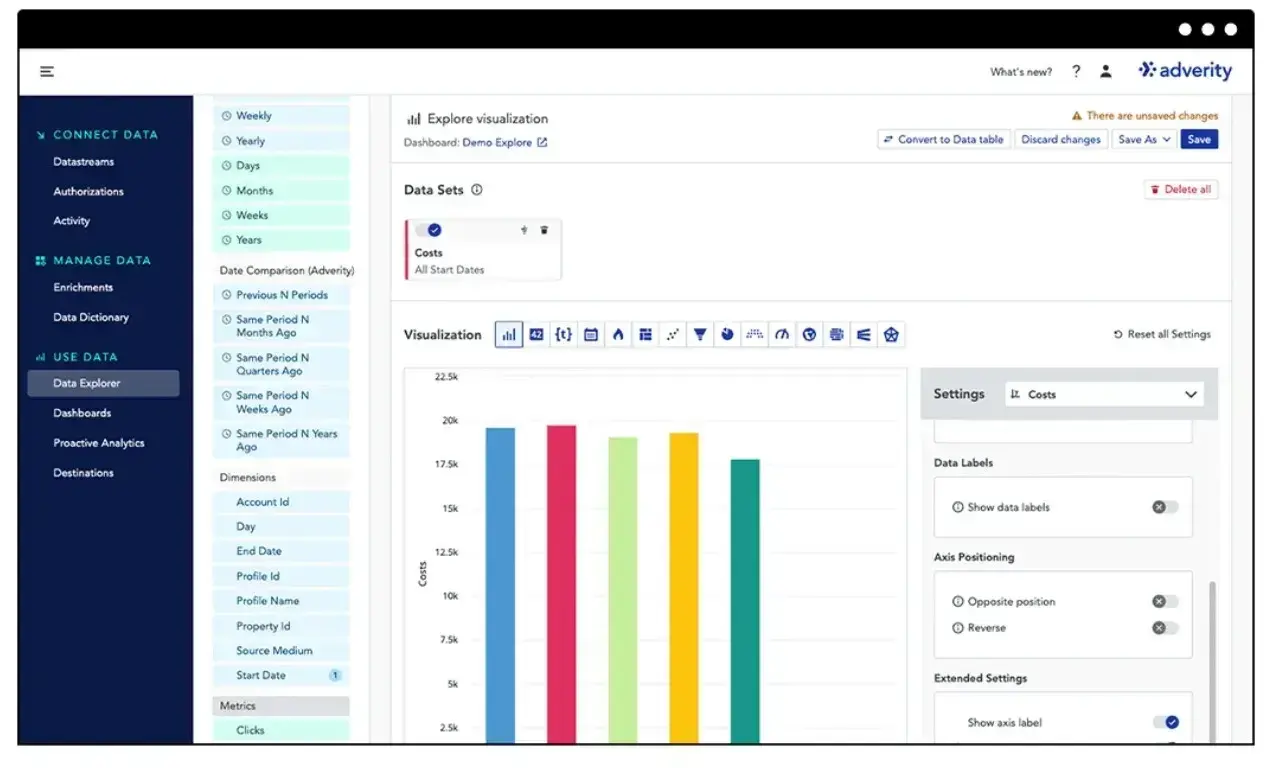Go to Datastreams in sidebar
The image size is (1276, 768).
tap(84, 162)
